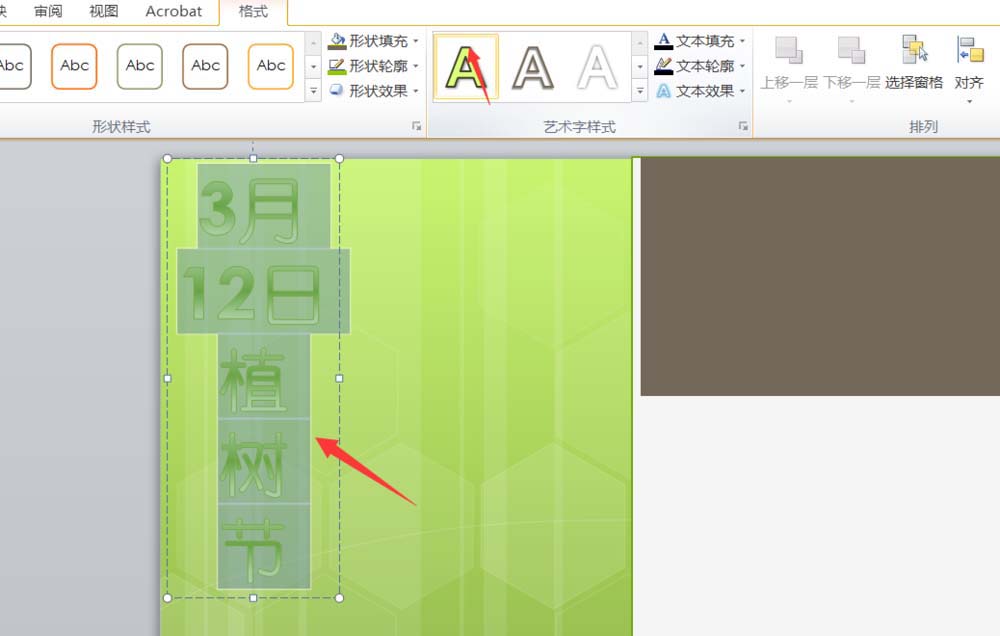Open the 艺术字样式 dialog launcher
This screenshot has width=1000, height=636.
point(743,126)
